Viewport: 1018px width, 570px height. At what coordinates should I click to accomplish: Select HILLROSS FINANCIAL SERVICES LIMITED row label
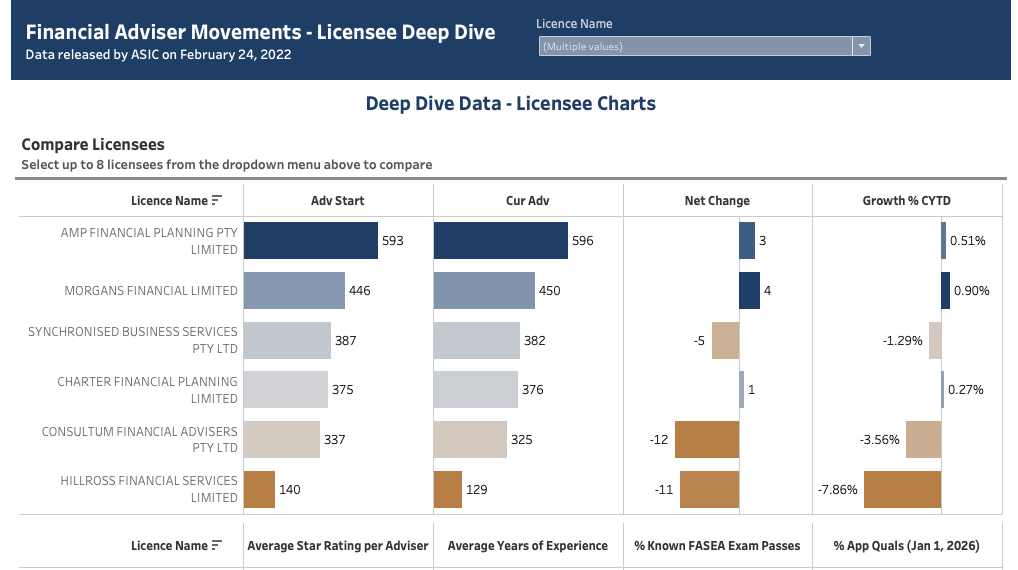click(x=149, y=489)
